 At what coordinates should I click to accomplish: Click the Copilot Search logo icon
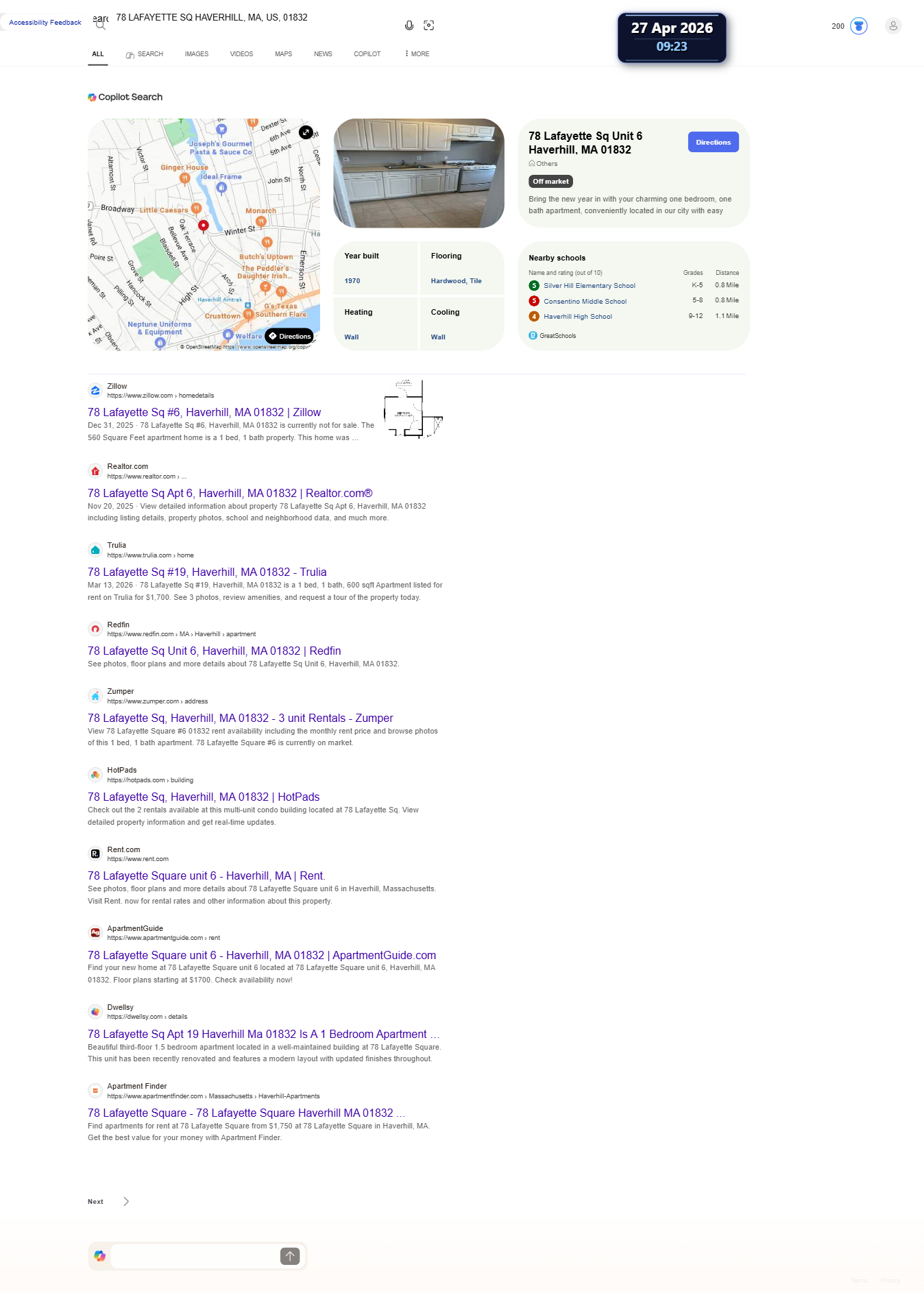92,97
